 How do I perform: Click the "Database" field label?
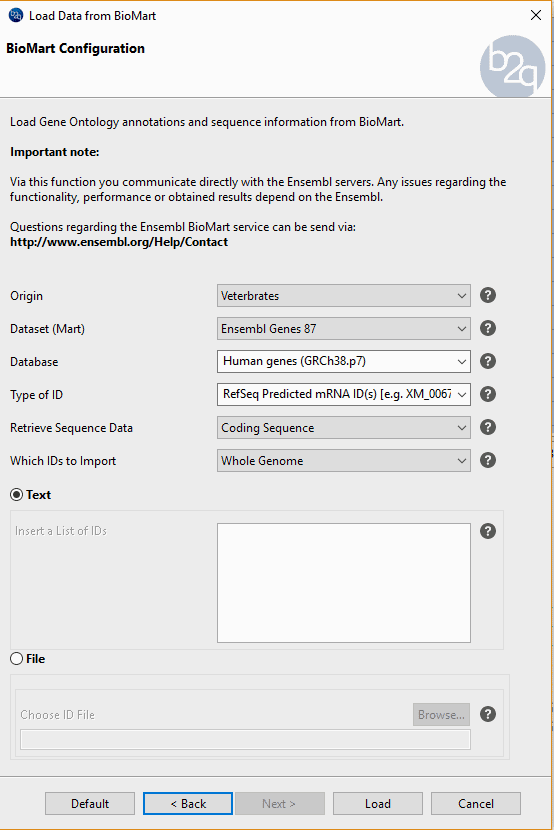coord(34,362)
